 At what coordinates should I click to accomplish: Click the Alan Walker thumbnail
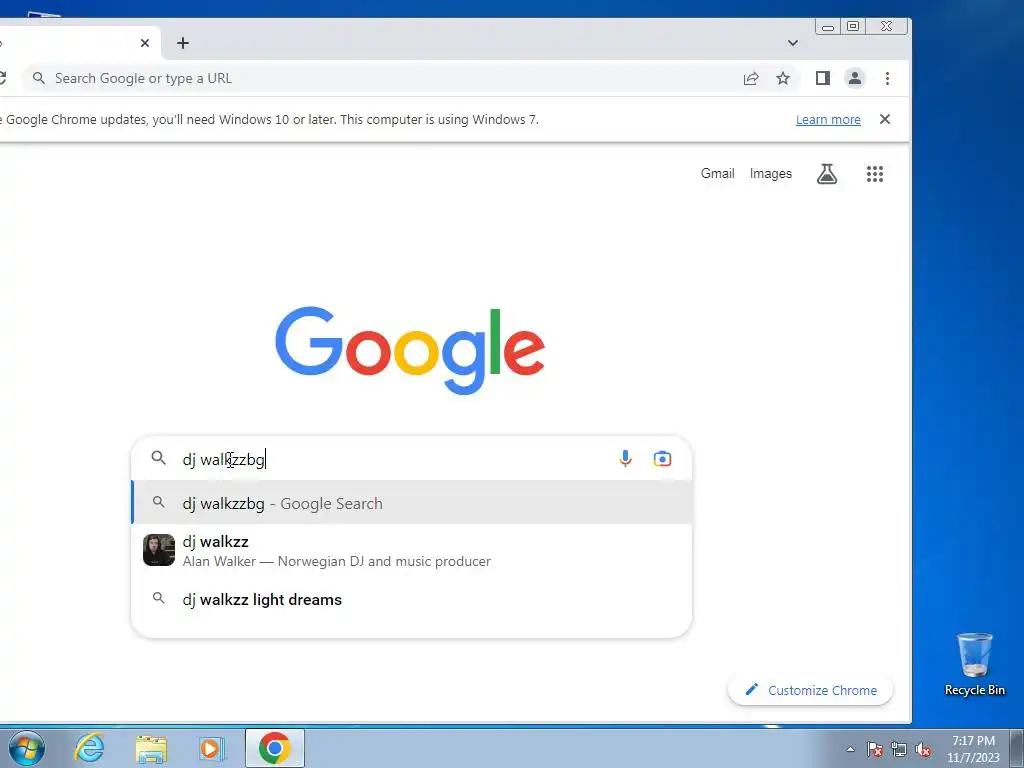coord(159,550)
